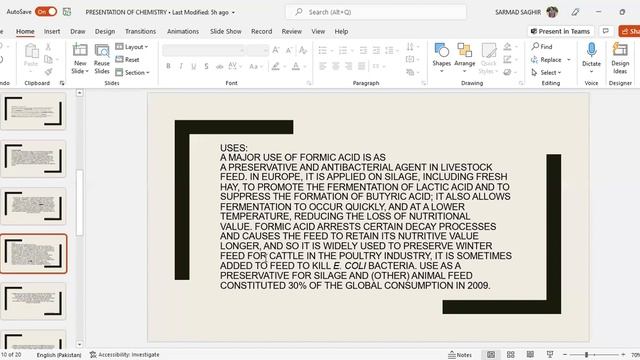640x360 pixels.
Task: Click the Replace button
Action: (x=547, y=60)
